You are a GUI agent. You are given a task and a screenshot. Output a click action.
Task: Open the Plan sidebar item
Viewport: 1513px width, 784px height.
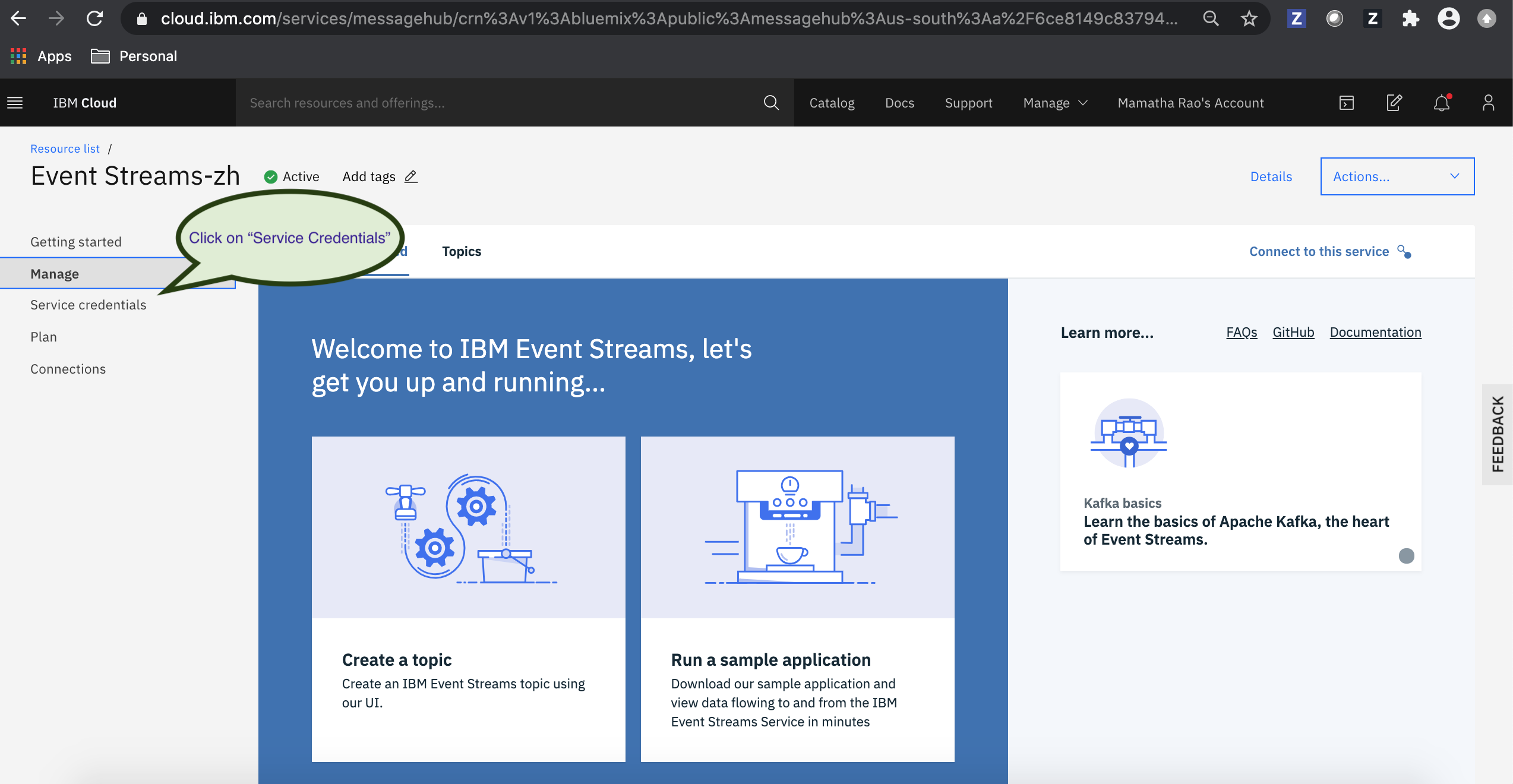tap(43, 337)
